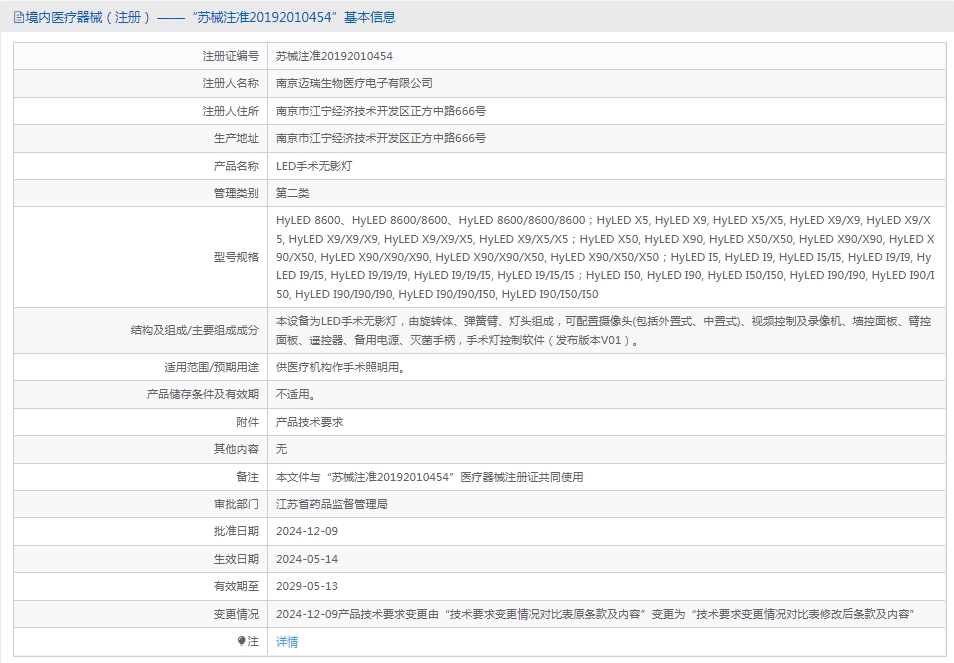
Task: Select the intended use text 供医疗机构作手术照明用
Action: click(340, 367)
